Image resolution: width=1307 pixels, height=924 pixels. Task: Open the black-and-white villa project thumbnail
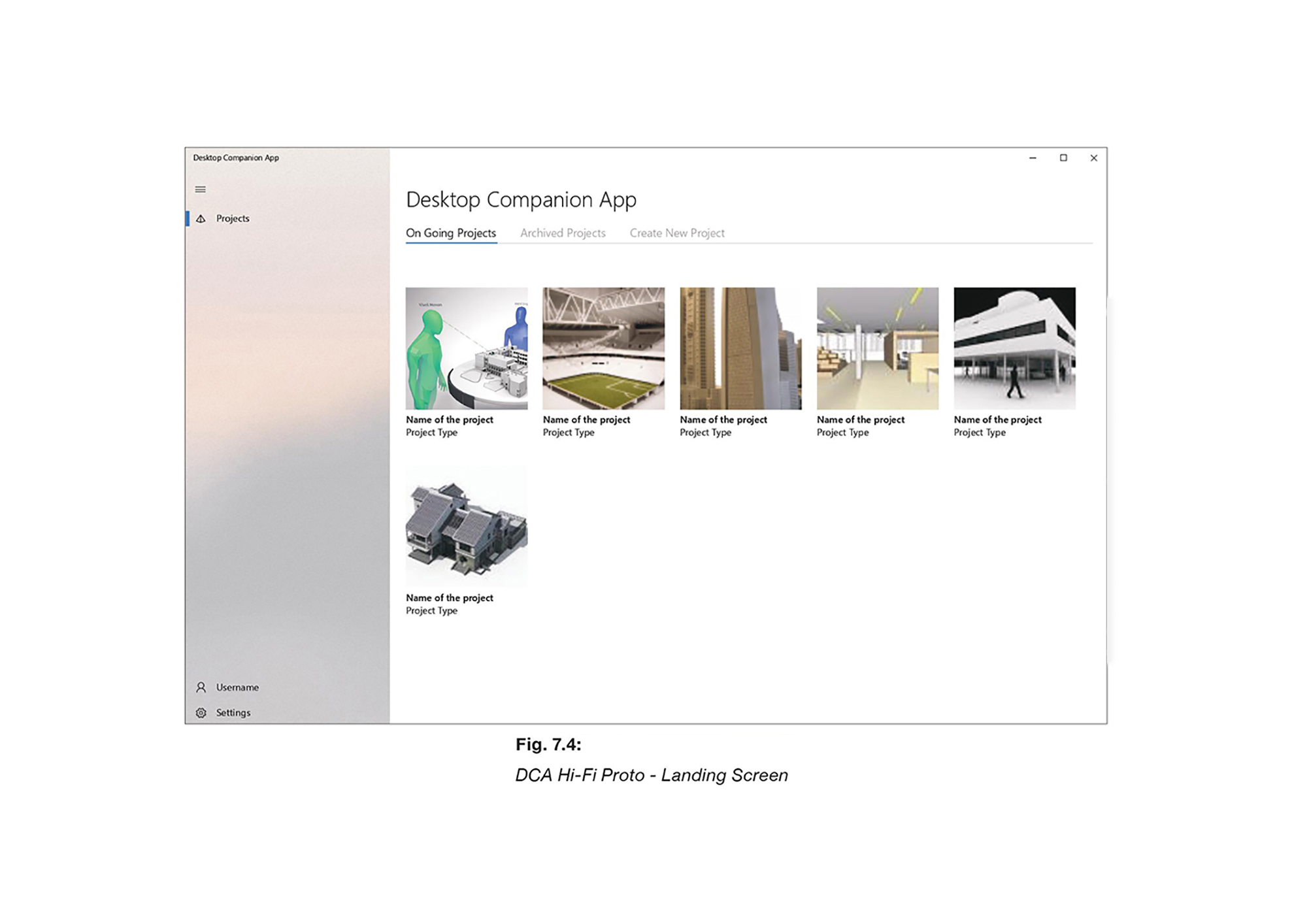pos(1015,348)
